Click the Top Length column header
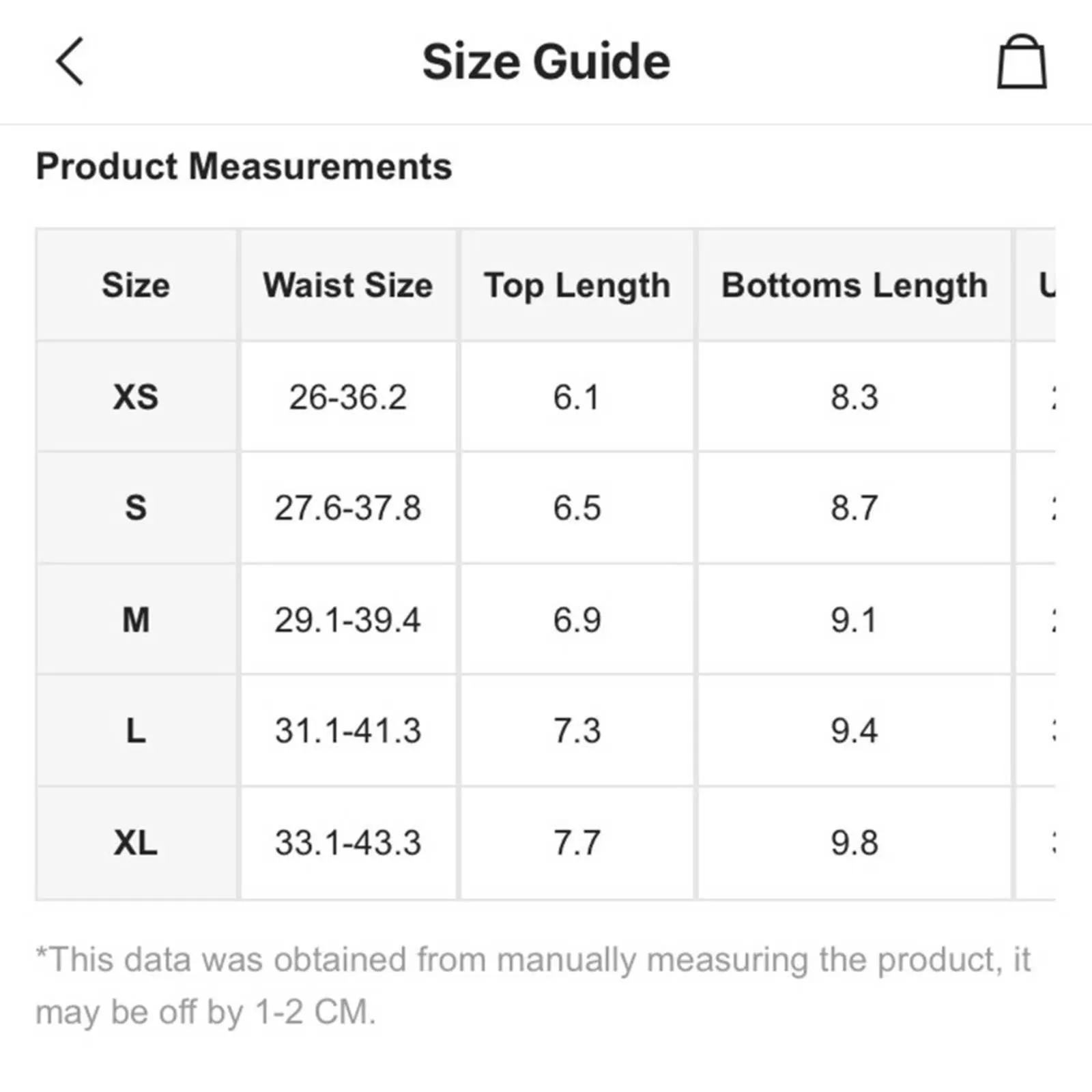This screenshot has width=1092, height=1092. 577,285
